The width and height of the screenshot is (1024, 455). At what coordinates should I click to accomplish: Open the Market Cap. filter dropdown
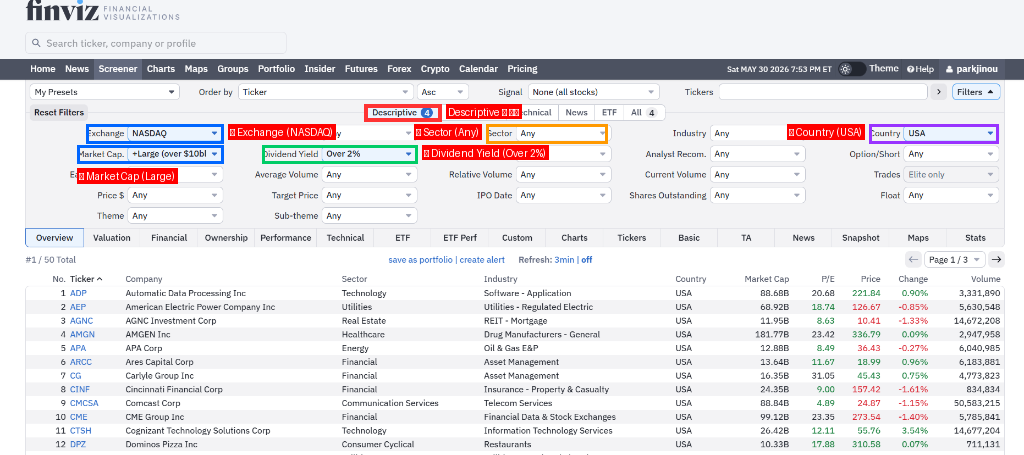pyautogui.click(x=175, y=154)
